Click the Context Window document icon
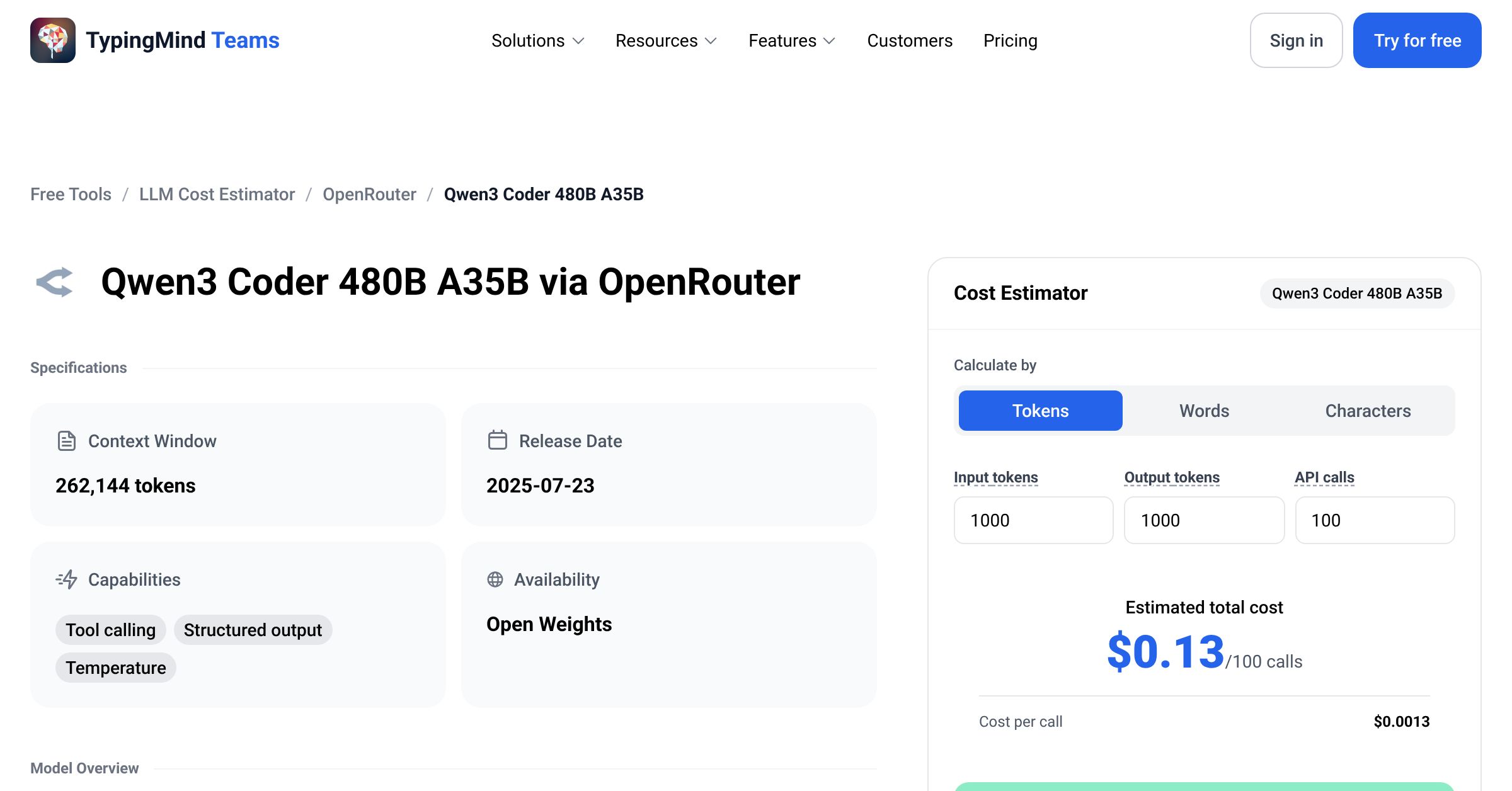 (67, 441)
